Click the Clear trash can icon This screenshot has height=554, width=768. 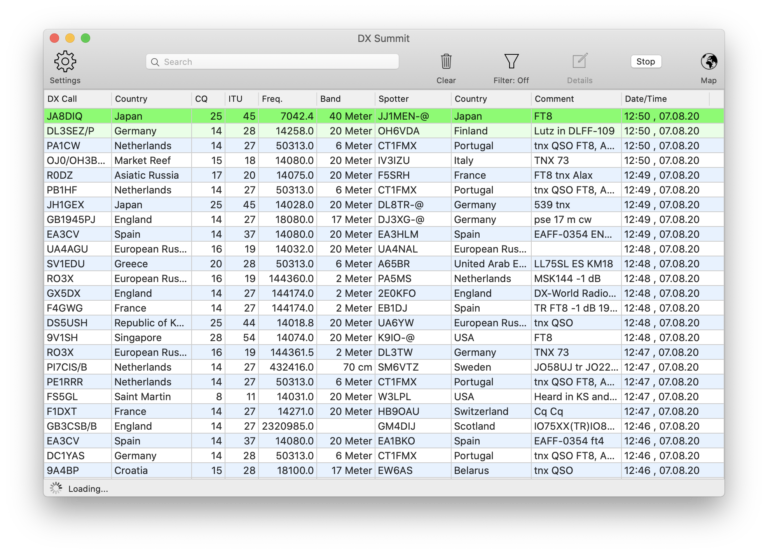point(446,62)
